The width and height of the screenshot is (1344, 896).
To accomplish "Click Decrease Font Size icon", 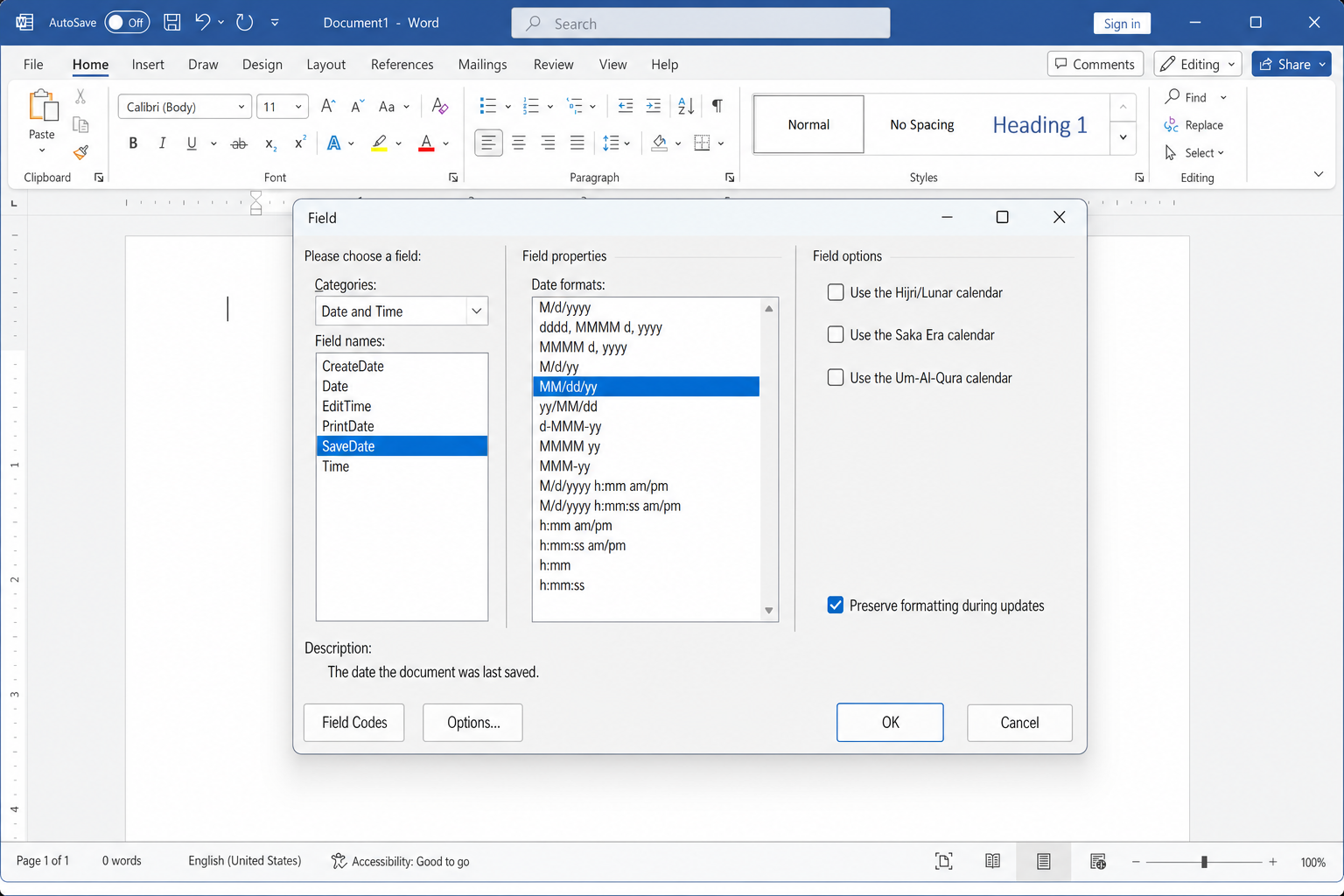I will [357, 107].
